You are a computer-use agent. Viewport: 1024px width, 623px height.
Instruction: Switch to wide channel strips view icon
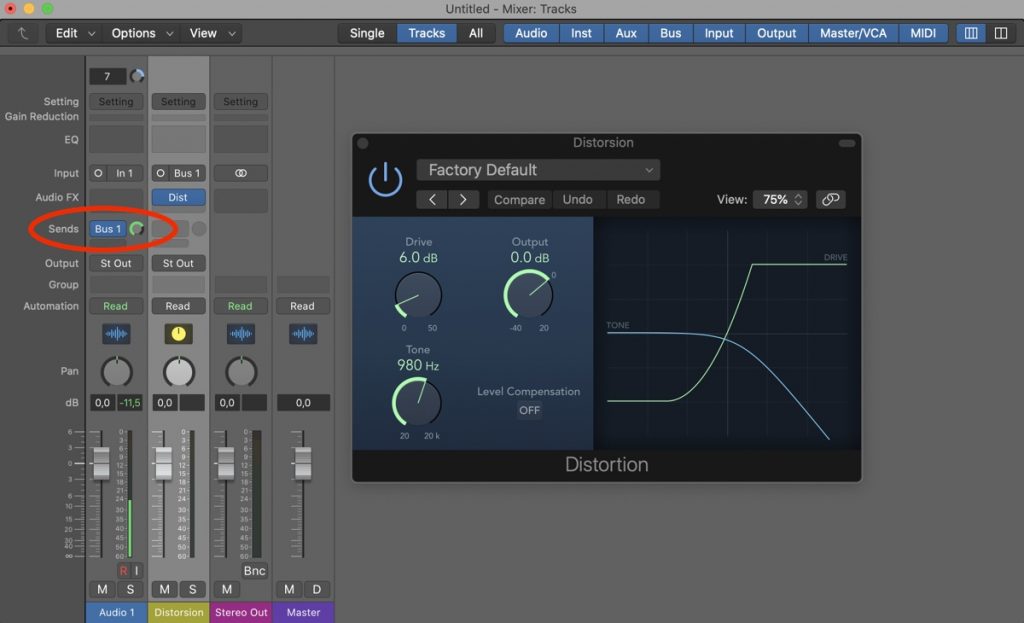[1000, 33]
